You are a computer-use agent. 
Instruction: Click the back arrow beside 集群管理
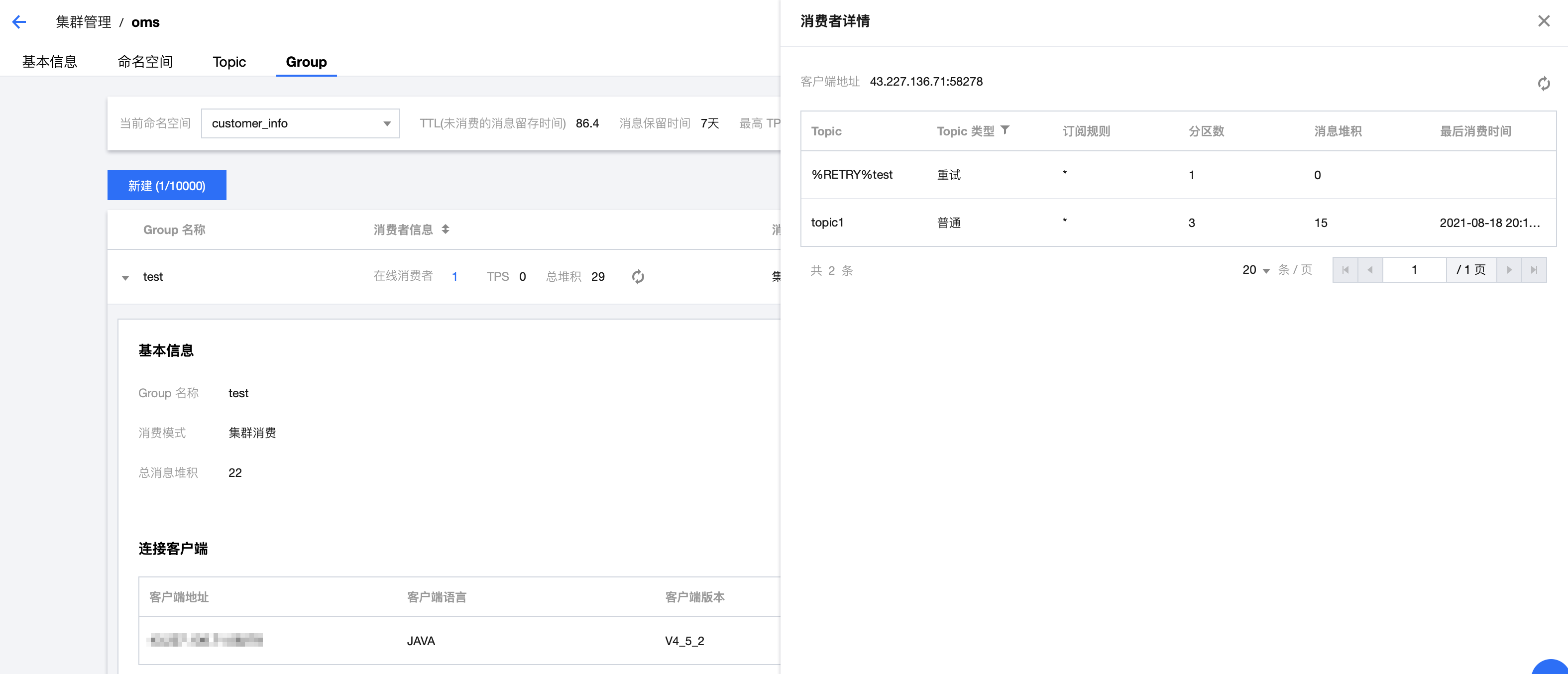tap(19, 21)
